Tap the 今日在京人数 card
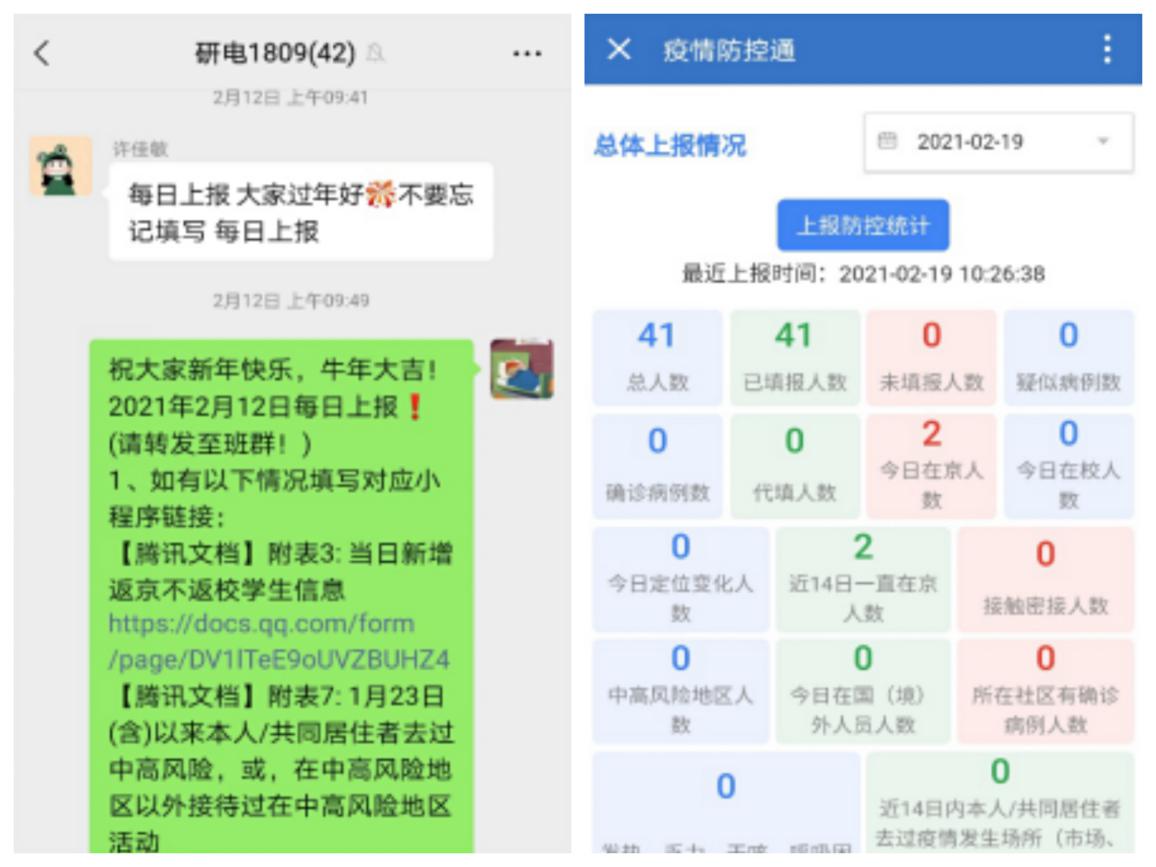Screen dimensions: 1156x867 click(931, 465)
